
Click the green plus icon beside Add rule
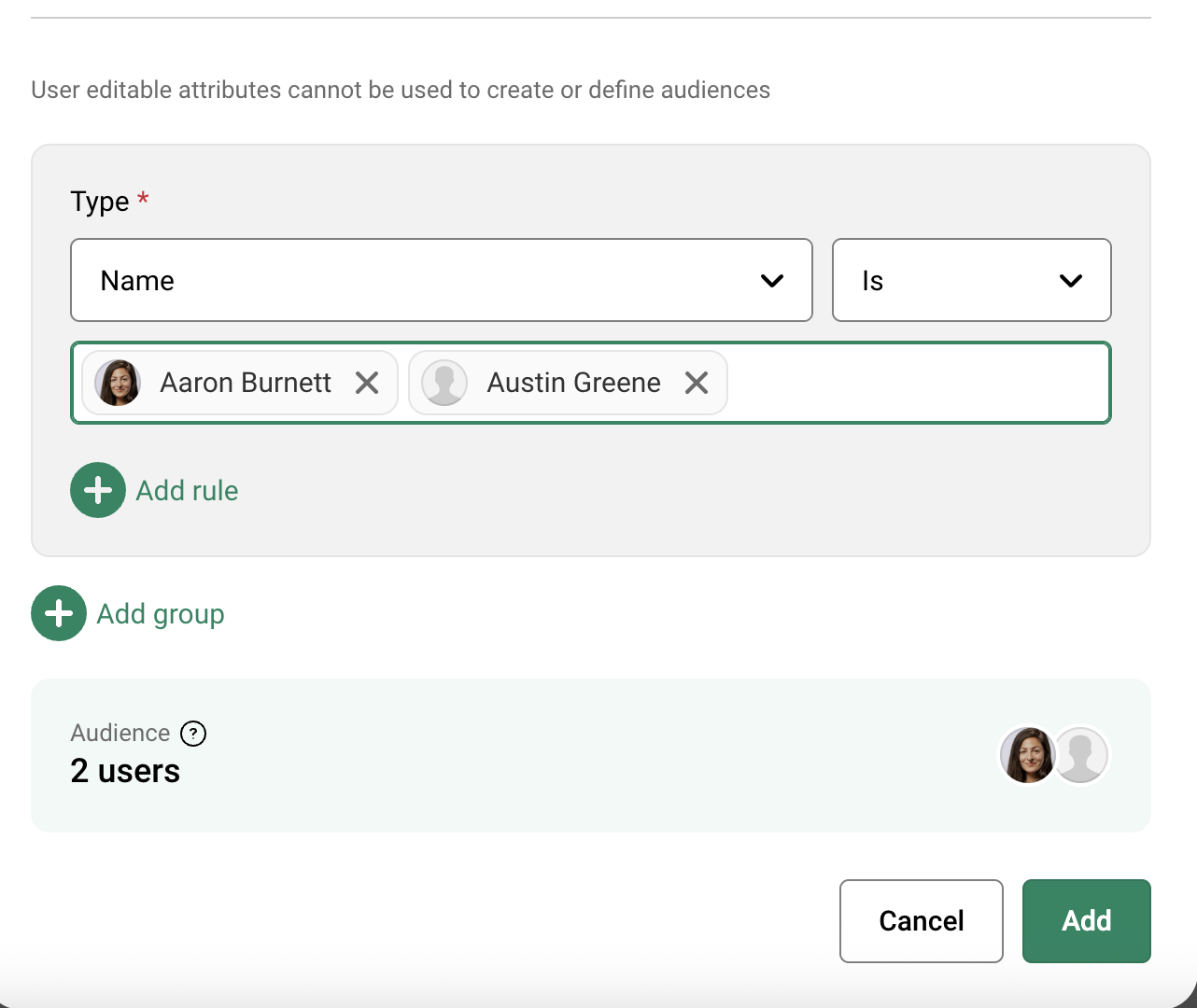click(98, 490)
